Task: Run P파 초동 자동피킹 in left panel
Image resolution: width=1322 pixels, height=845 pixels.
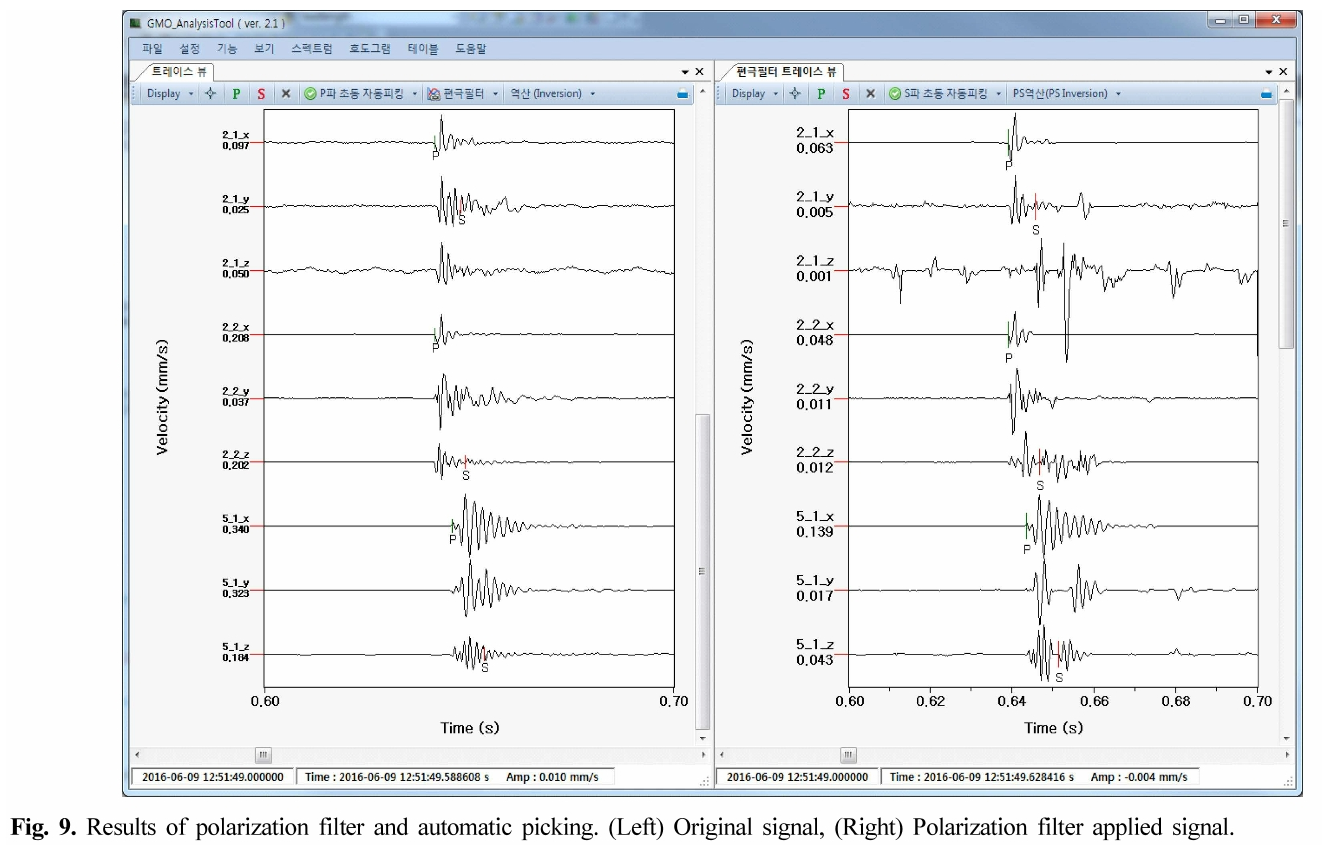Action: tap(354, 93)
